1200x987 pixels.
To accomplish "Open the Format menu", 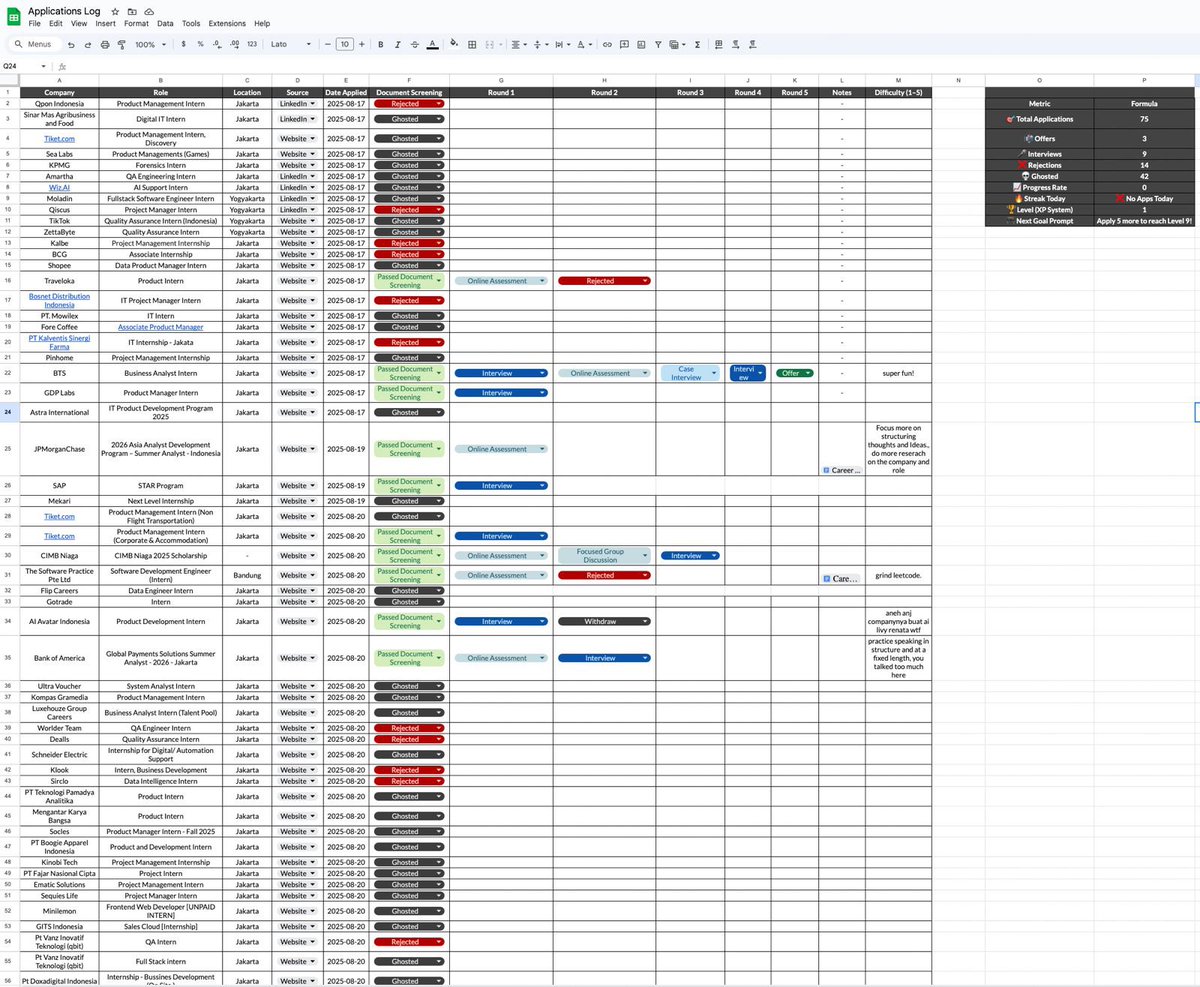I will pyautogui.click(x=136, y=23).
